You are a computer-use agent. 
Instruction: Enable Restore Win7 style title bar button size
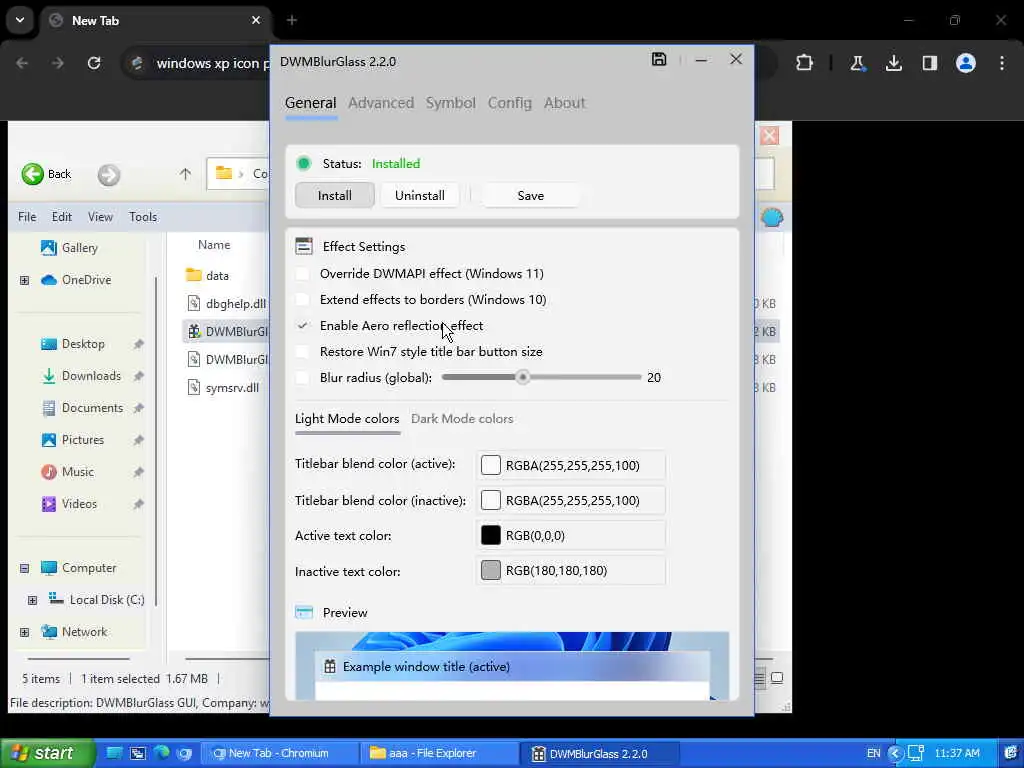coord(302,351)
